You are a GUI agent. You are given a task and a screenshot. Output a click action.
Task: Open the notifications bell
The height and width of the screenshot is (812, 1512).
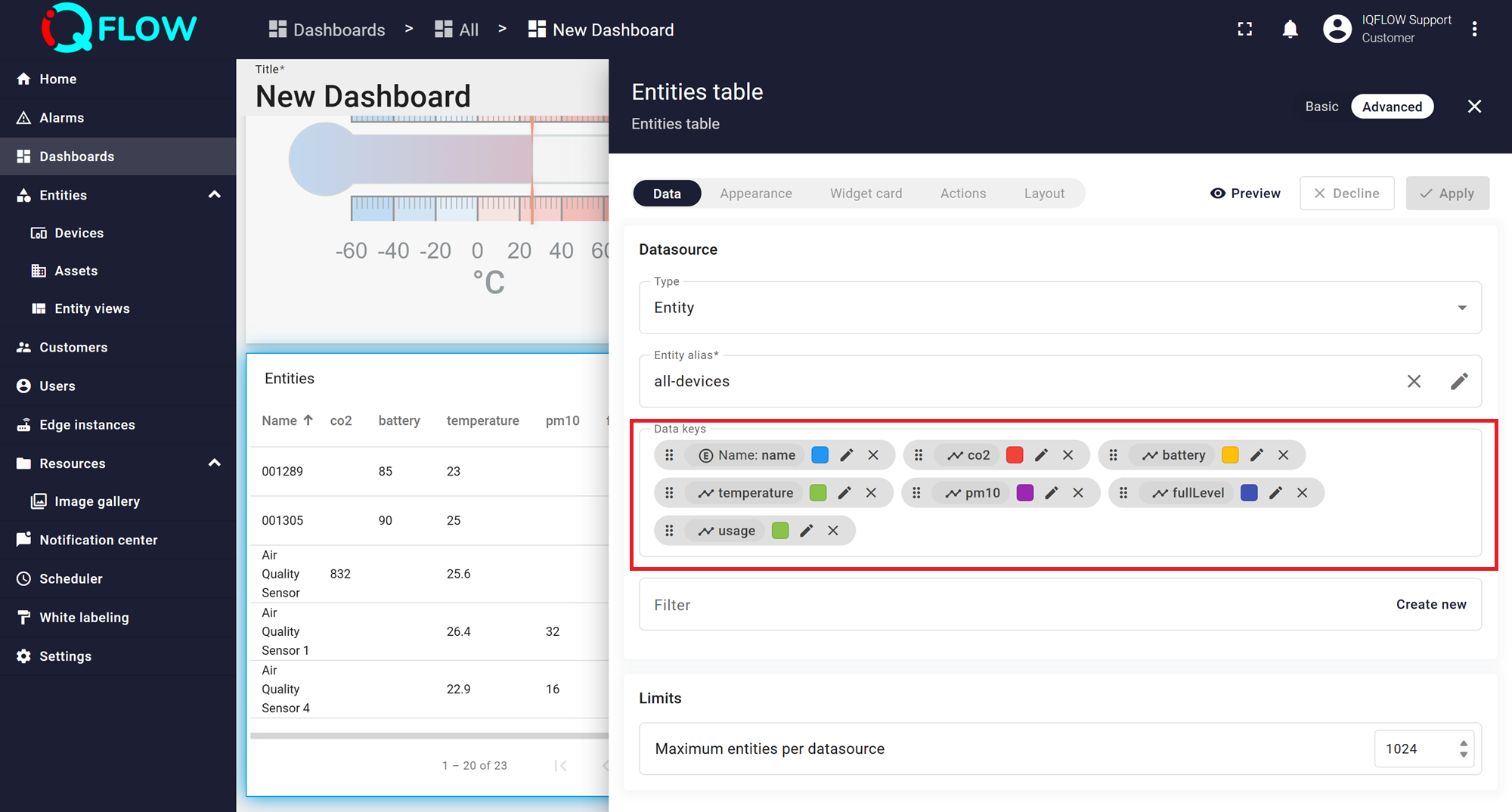tap(1290, 29)
